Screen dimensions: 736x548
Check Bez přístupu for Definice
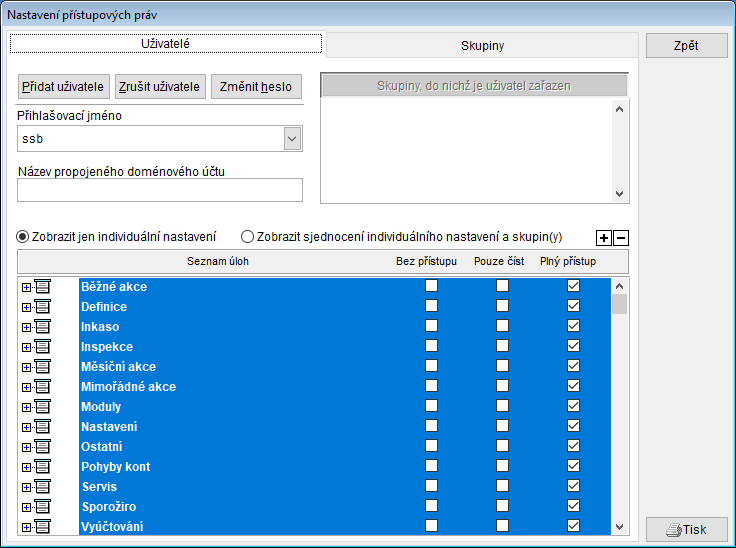[x=432, y=307]
